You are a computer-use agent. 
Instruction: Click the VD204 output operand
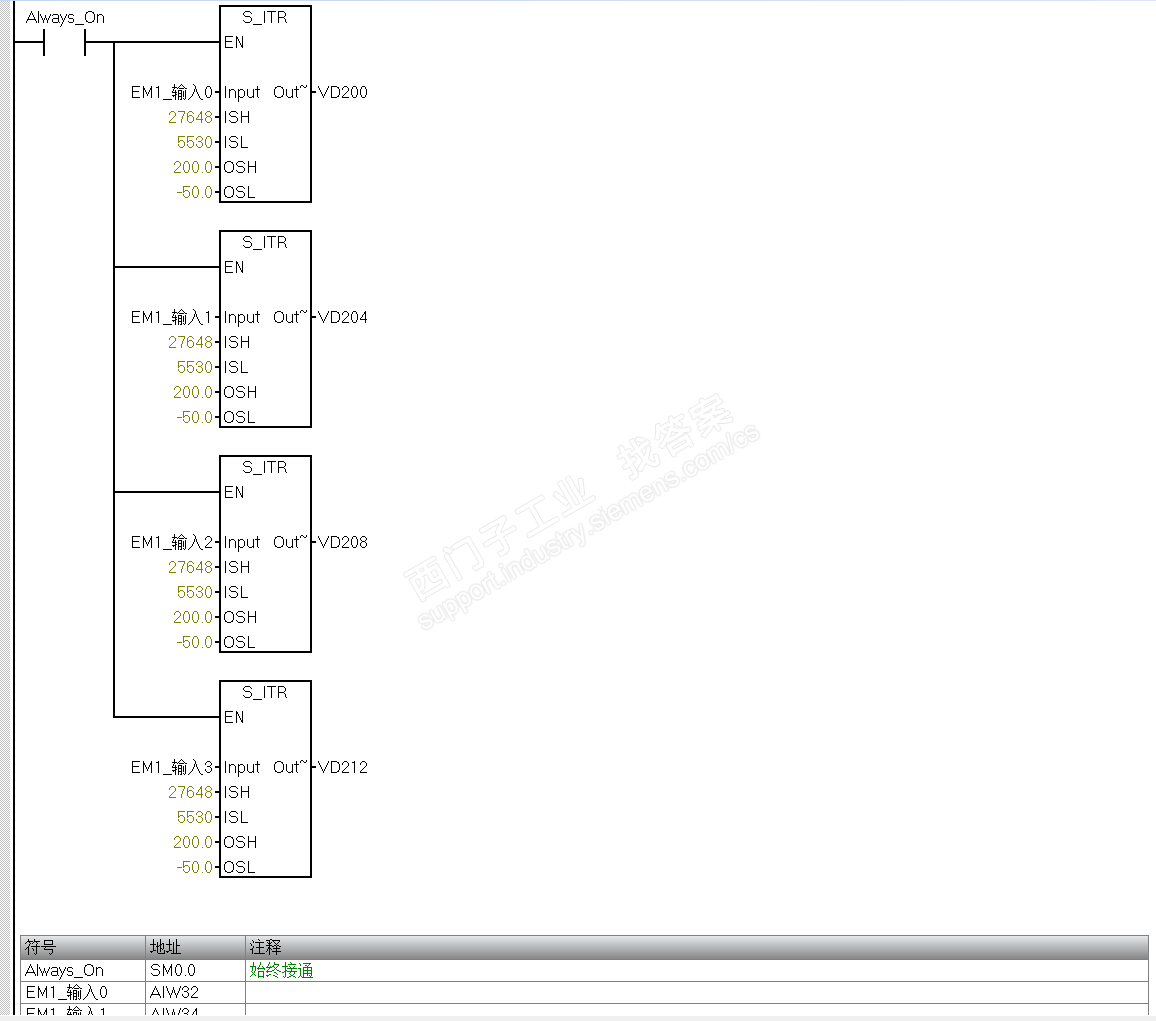click(343, 317)
